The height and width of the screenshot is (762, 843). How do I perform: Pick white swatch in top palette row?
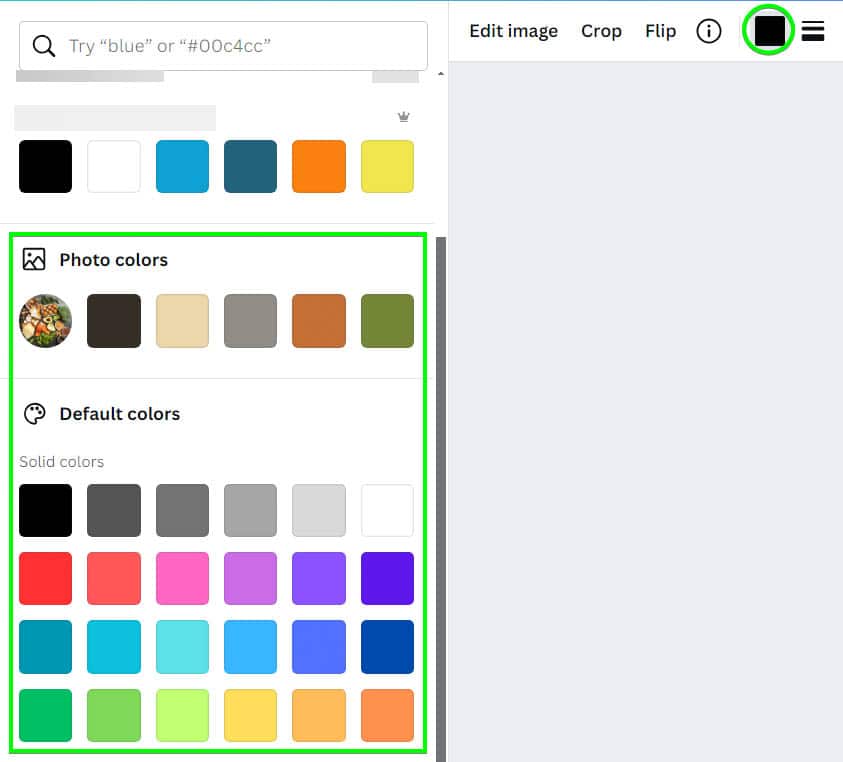(x=114, y=166)
